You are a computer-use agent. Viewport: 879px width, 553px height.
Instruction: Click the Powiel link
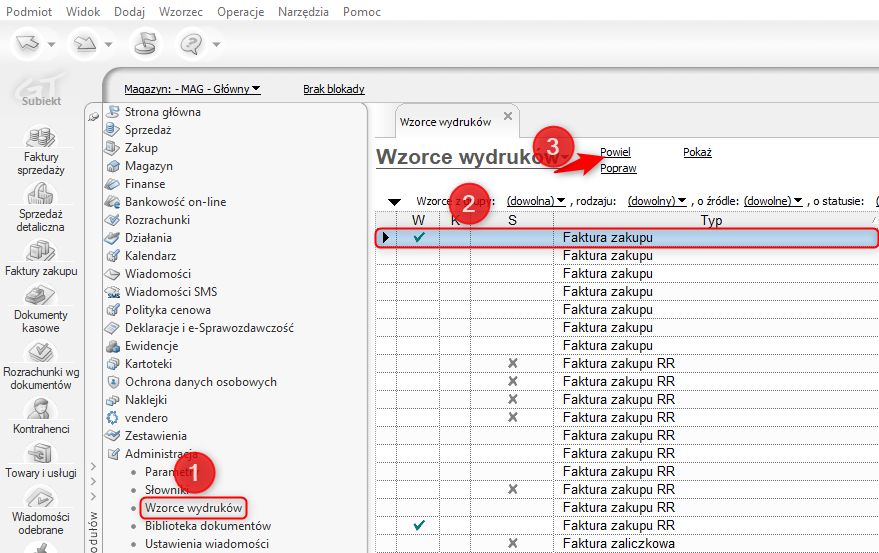615,152
